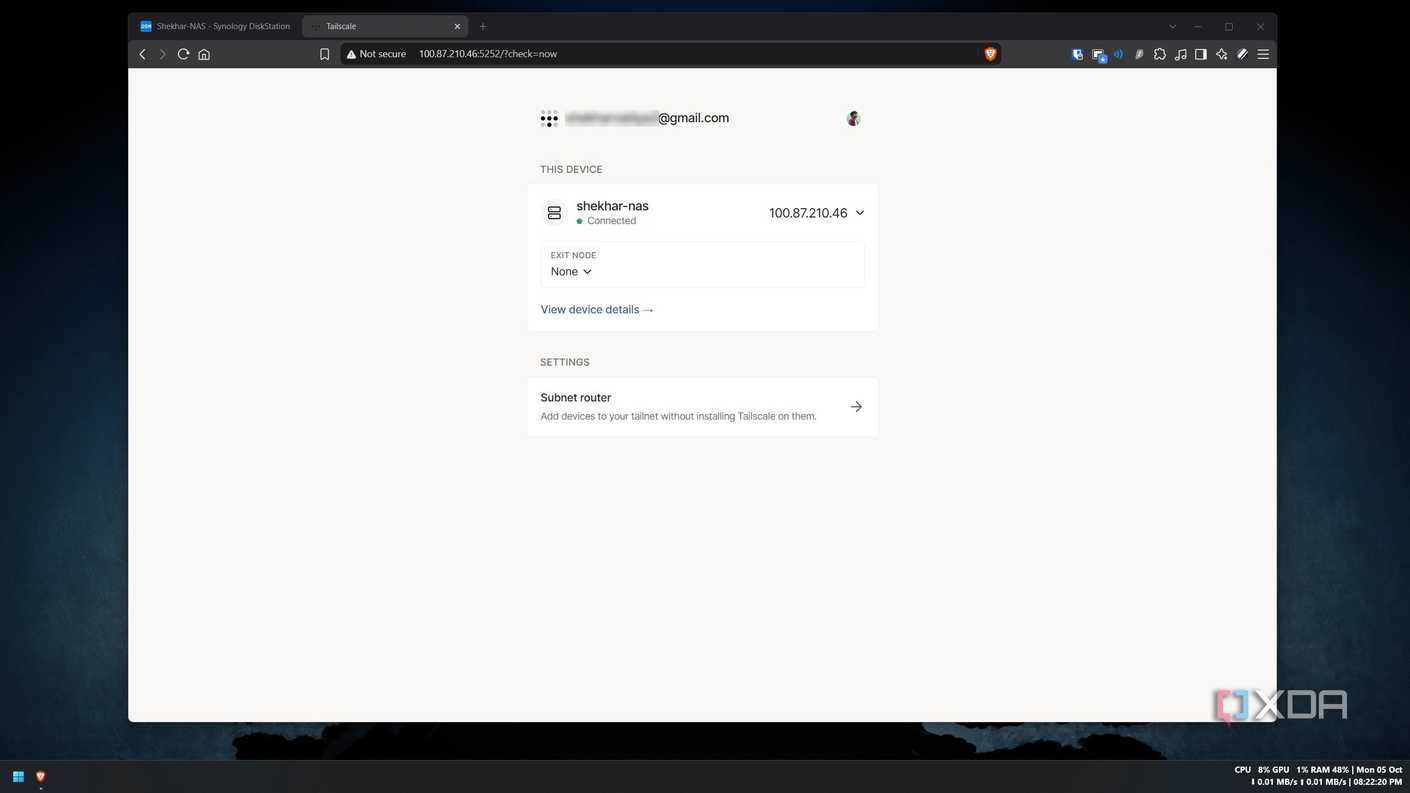Image resolution: width=1410 pixels, height=793 pixels.
Task: Click the shekhar-nas device name
Action: [612, 206]
